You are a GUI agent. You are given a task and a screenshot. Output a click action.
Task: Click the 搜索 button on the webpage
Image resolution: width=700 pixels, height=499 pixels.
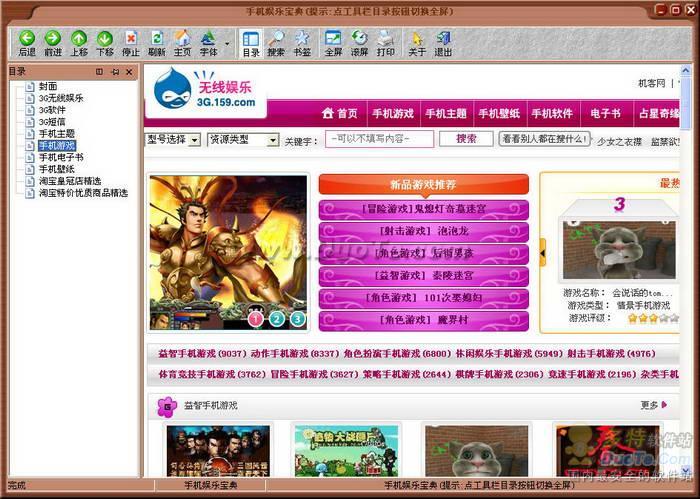click(466, 139)
